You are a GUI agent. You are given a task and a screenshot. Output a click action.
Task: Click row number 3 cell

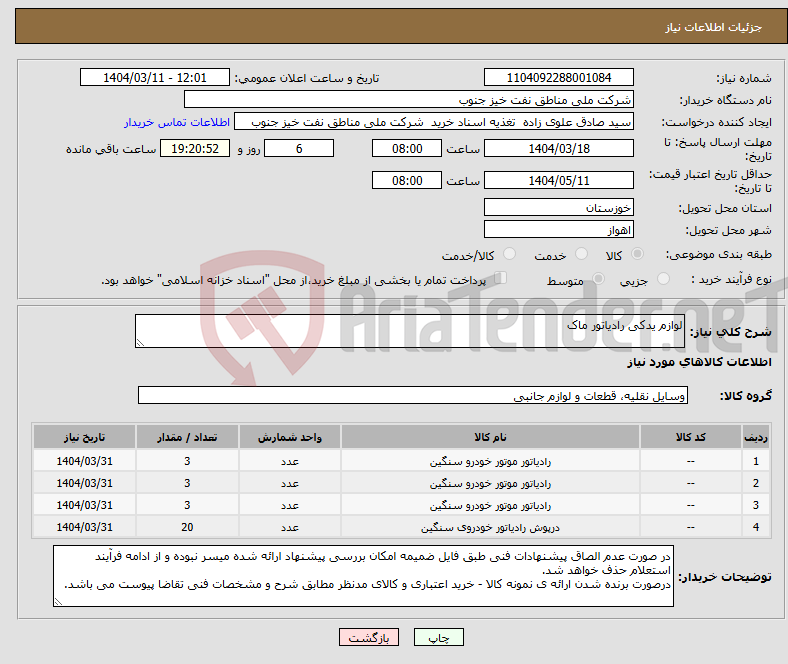coord(755,505)
